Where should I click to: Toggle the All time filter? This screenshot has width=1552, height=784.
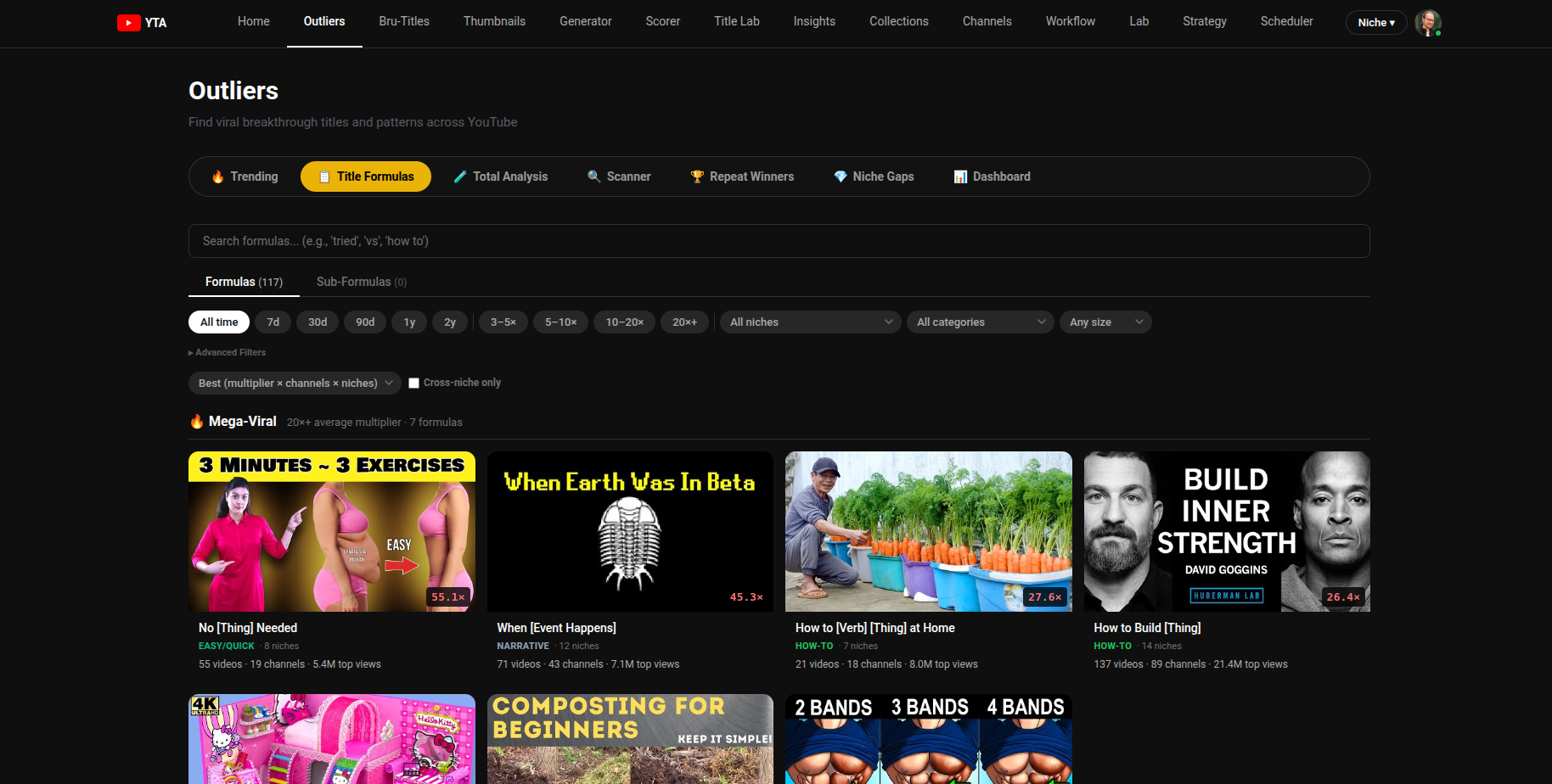(x=218, y=322)
